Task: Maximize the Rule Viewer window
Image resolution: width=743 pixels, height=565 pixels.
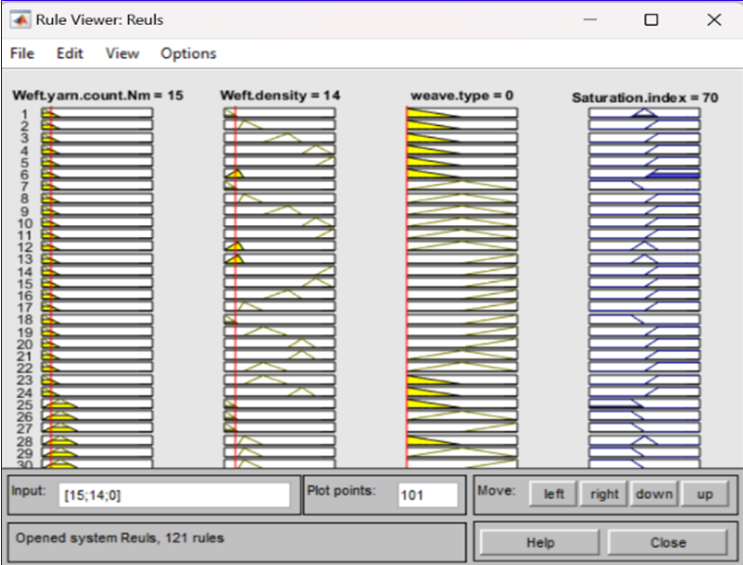Action: point(651,19)
